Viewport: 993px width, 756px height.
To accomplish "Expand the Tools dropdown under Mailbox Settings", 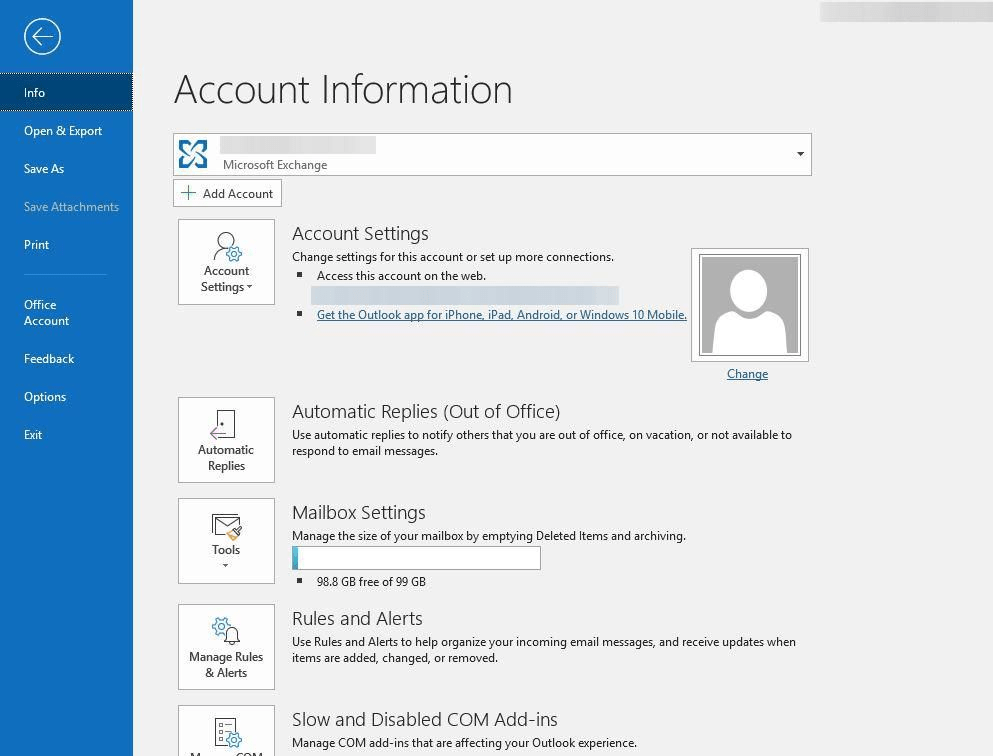I will click(226, 564).
